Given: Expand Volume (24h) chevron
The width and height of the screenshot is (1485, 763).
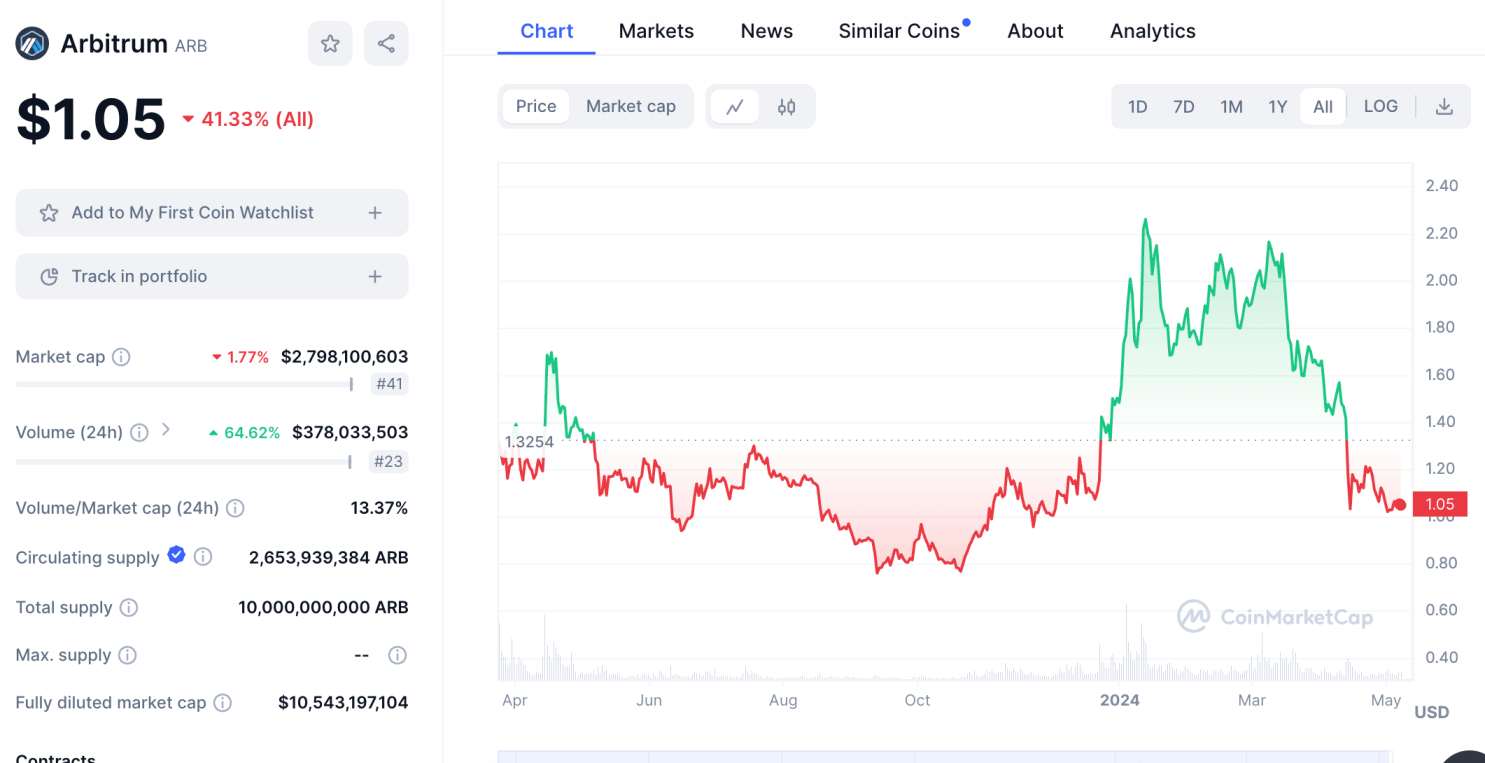Looking at the screenshot, I should pos(166,430).
